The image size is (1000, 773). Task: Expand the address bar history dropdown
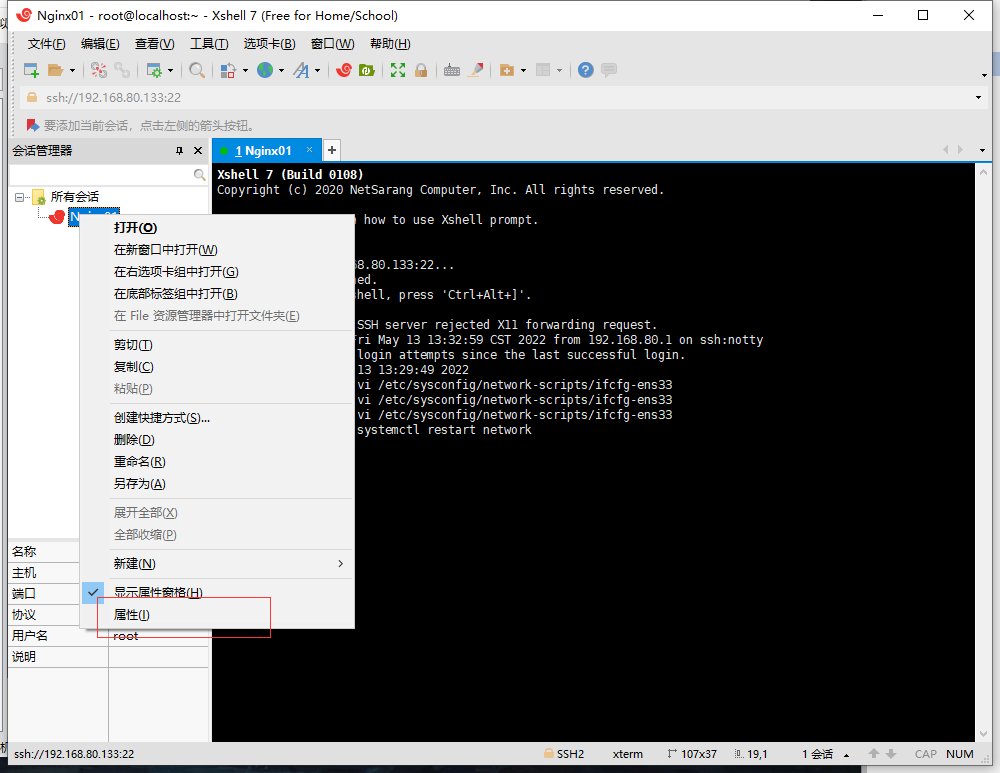(x=978, y=98)
